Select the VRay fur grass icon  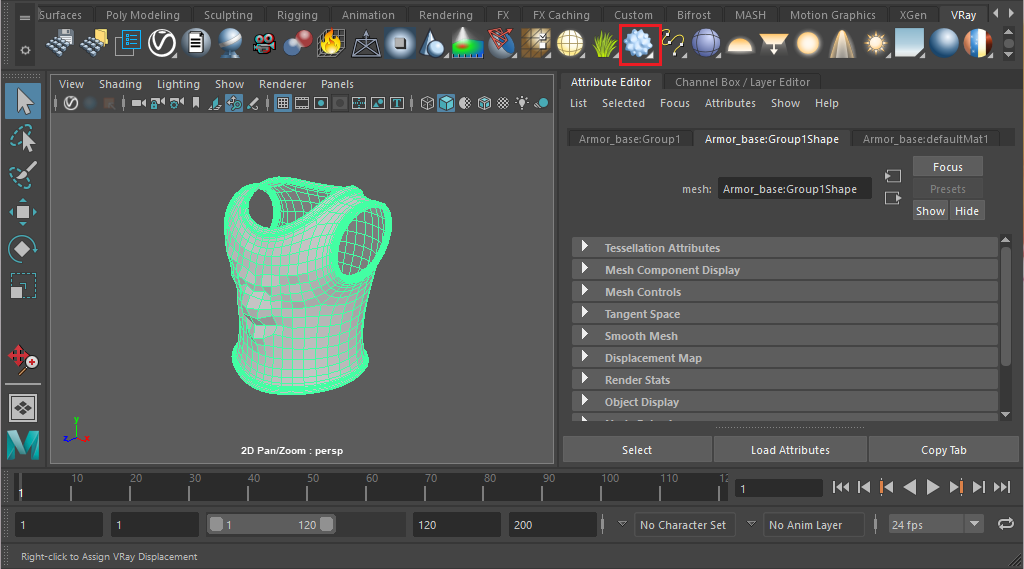[605, 44]
